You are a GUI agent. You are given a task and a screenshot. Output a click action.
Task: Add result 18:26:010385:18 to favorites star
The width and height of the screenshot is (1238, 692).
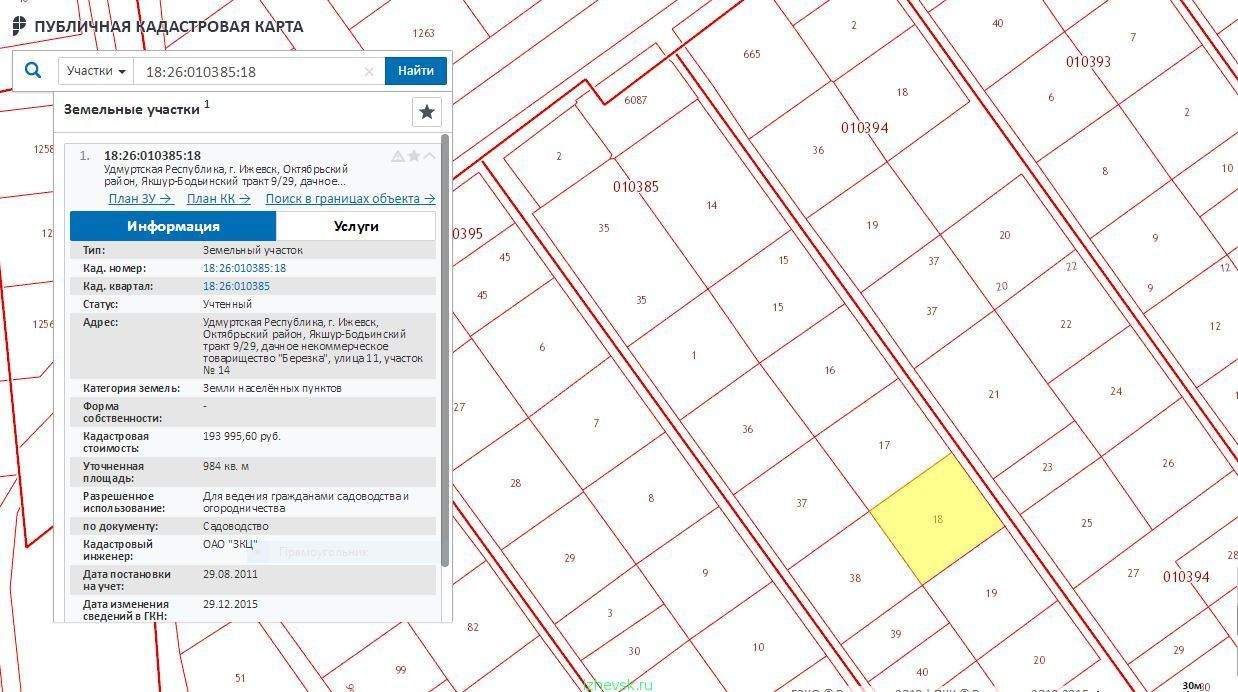(414, 156)
